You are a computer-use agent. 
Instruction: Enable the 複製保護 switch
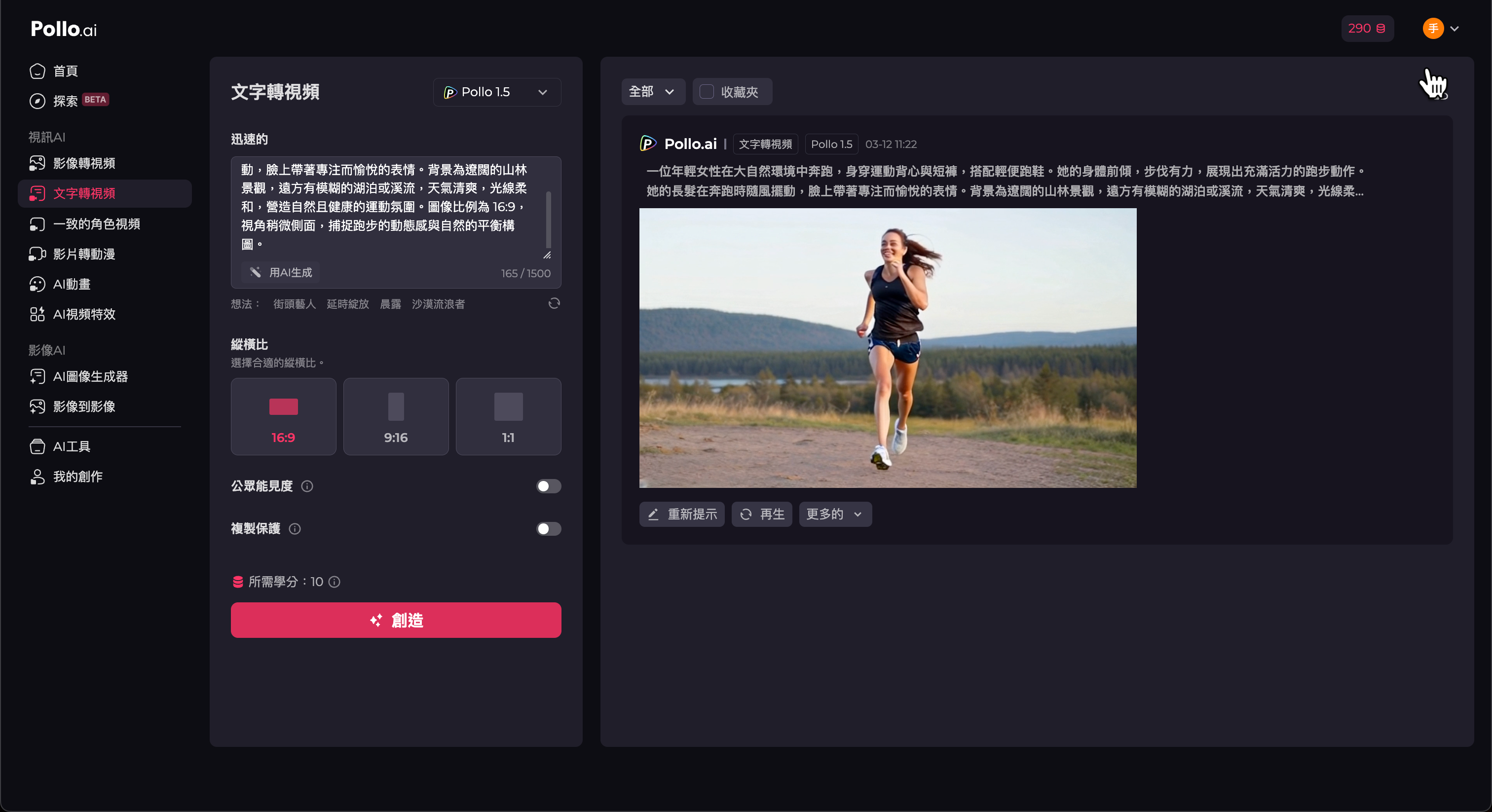pyautogui.click(x=548, y=529)
